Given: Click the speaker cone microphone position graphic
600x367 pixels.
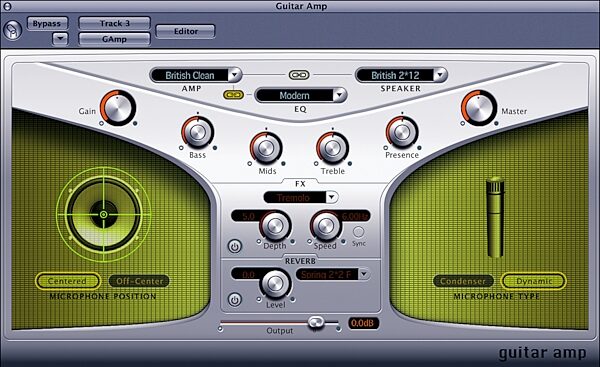Looking at the screenshot, I should [103, 214].
